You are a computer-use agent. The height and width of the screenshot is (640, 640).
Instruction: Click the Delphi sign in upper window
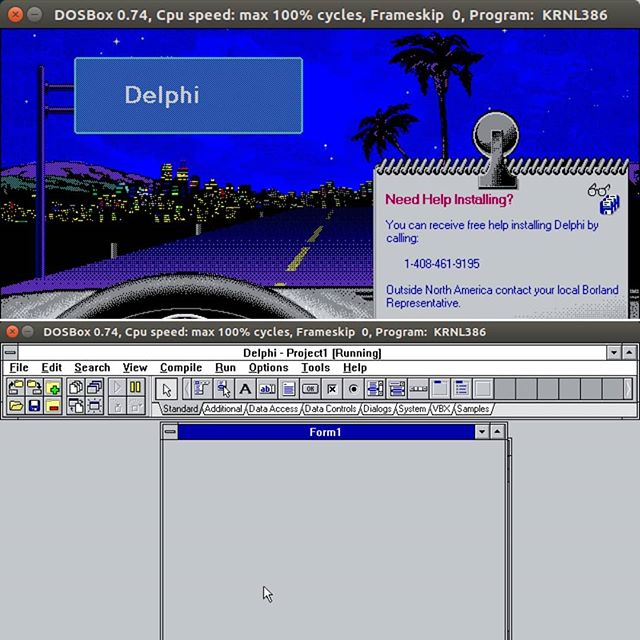pyautogui.click(x=188, y=96)
